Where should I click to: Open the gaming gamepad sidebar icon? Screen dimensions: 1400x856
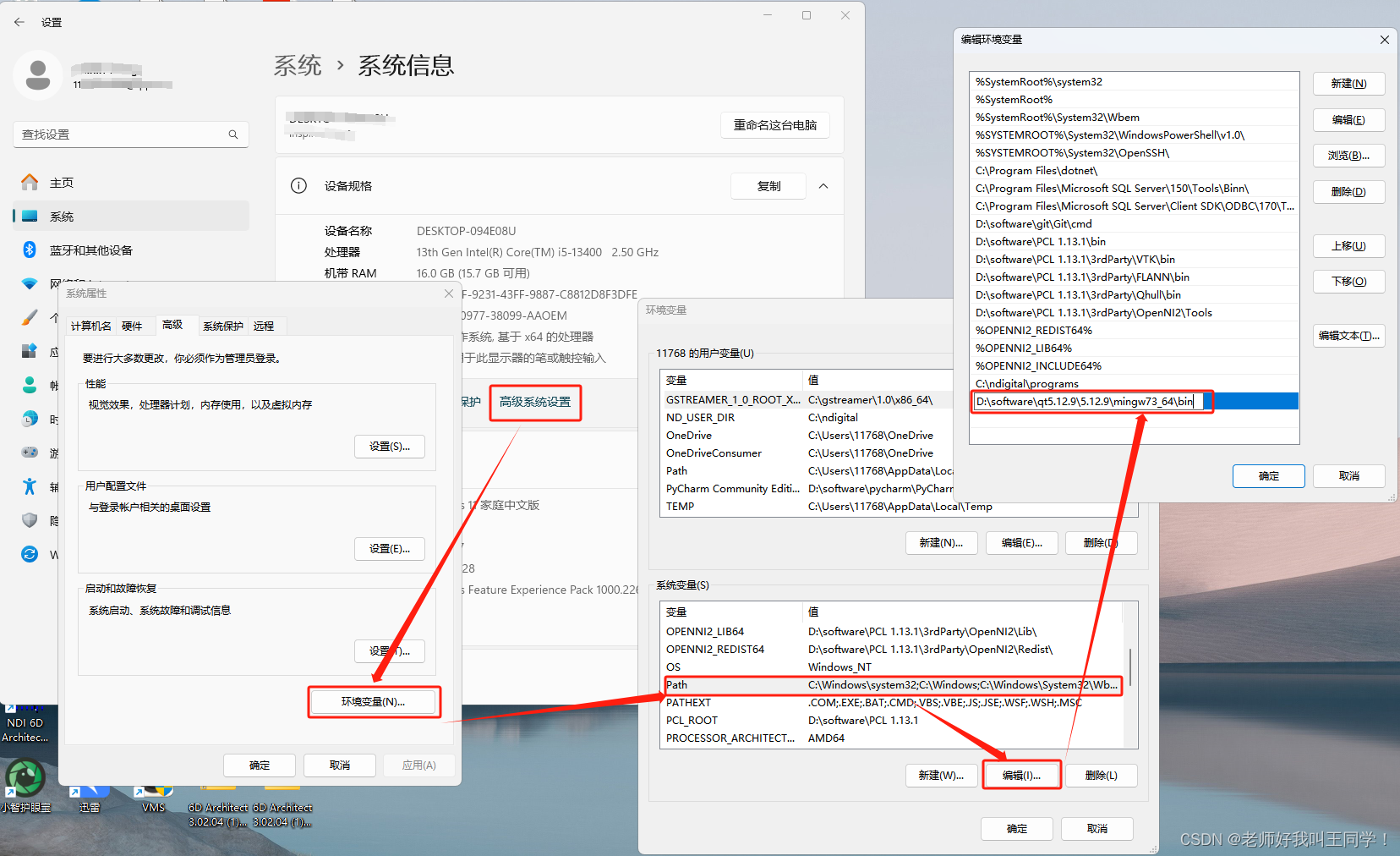(x=30, y=450)
